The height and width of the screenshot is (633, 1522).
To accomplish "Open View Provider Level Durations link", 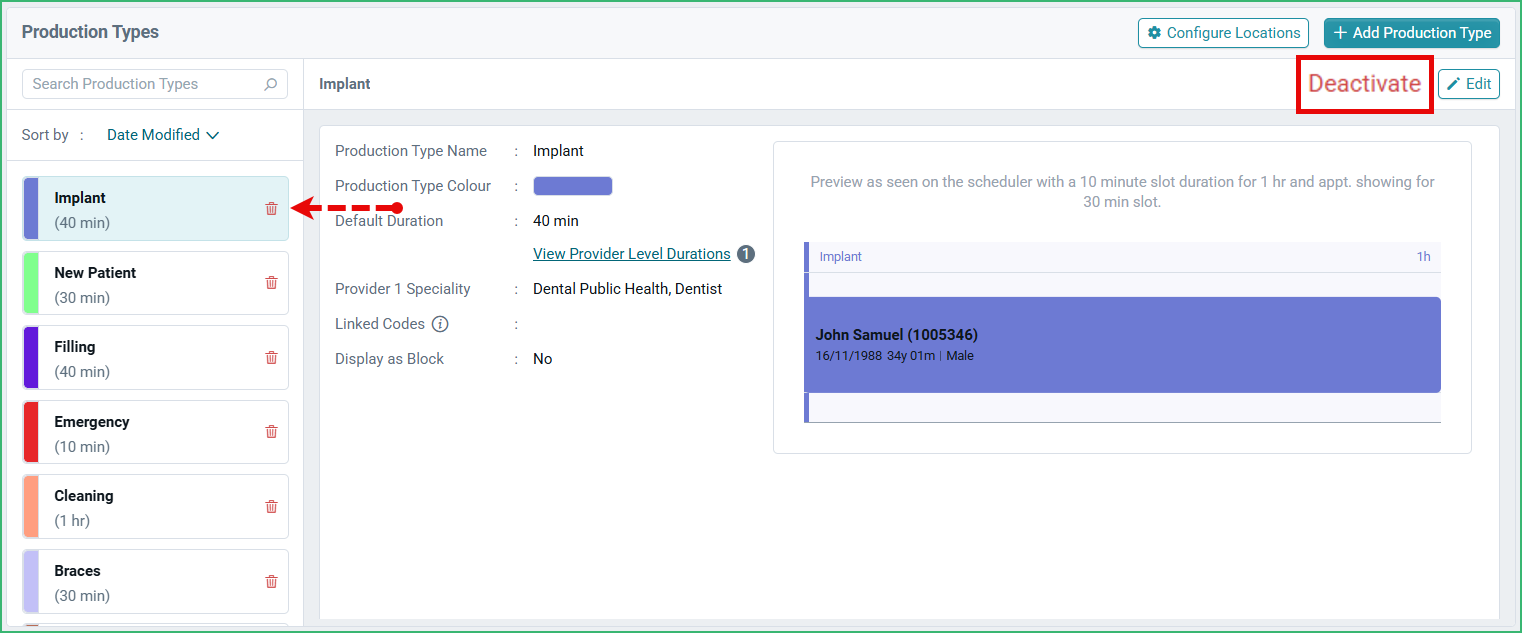I will 632,254.
